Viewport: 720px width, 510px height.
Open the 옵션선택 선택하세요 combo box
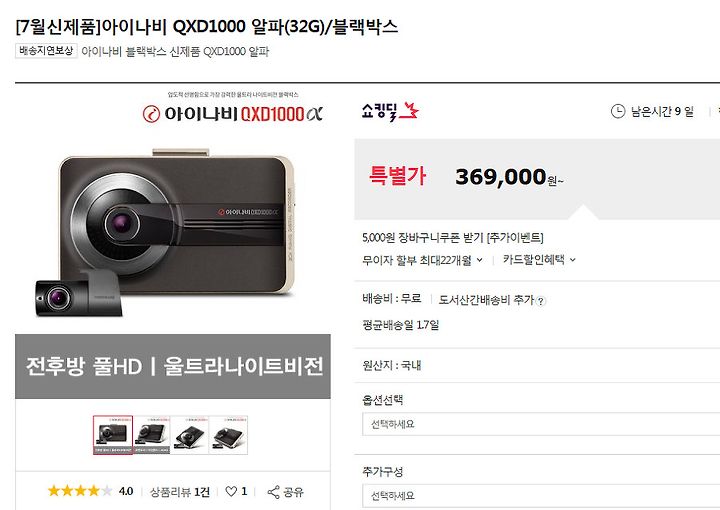pyautogui.click(x=541, y=424)
